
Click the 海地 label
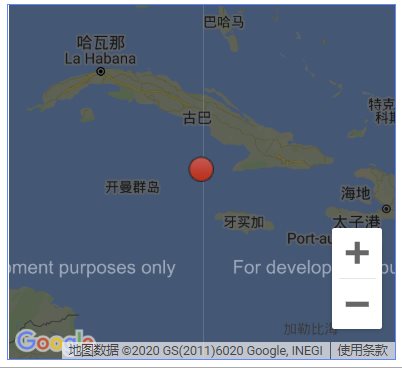[x=355, y=193]
